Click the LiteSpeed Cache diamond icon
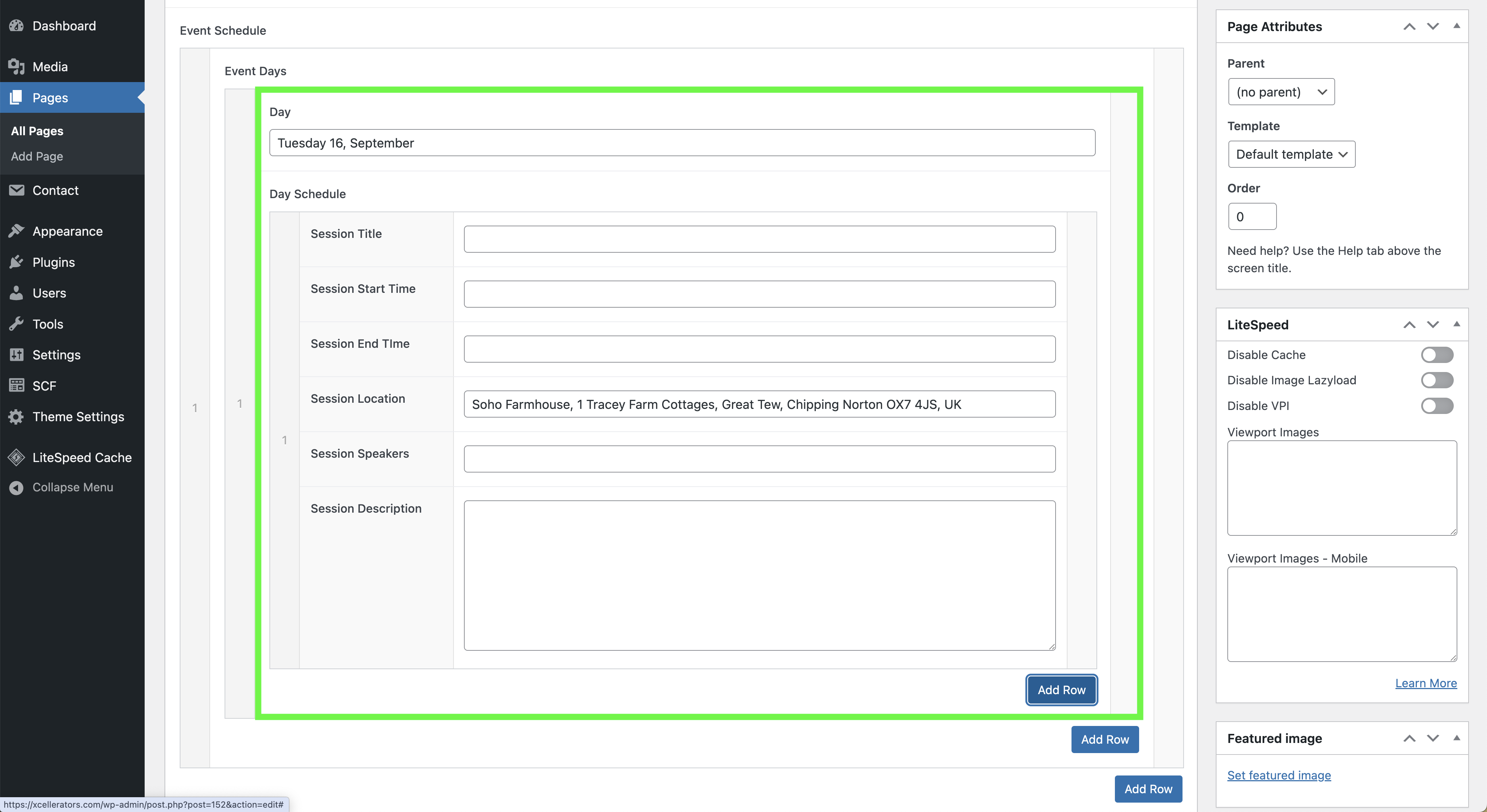1487x812 pixels. pyautogui.click(x=16, y=458)
